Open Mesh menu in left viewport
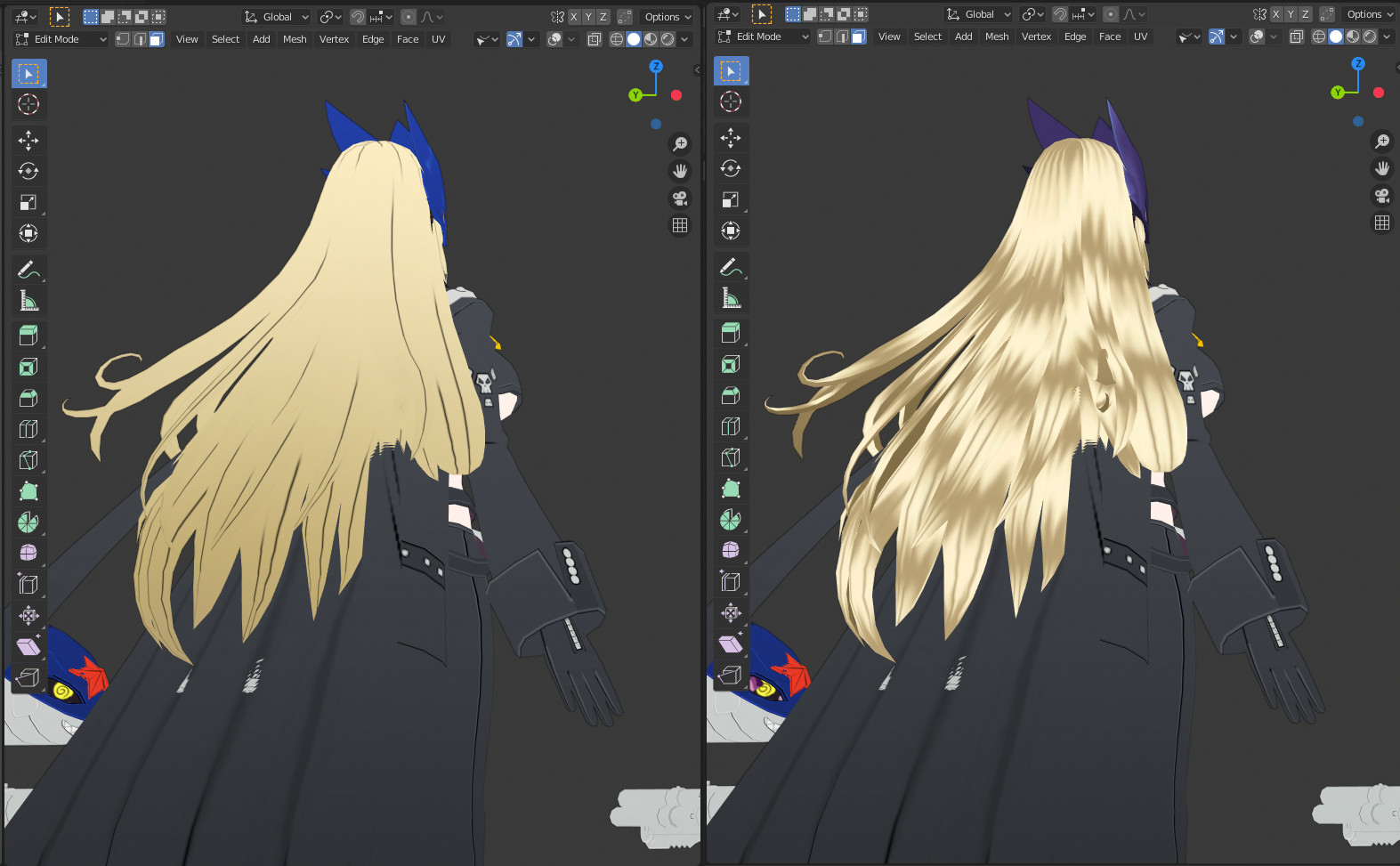Image resolution: width=1400 pixels, height=866 pixels. [x=295, y=39]
